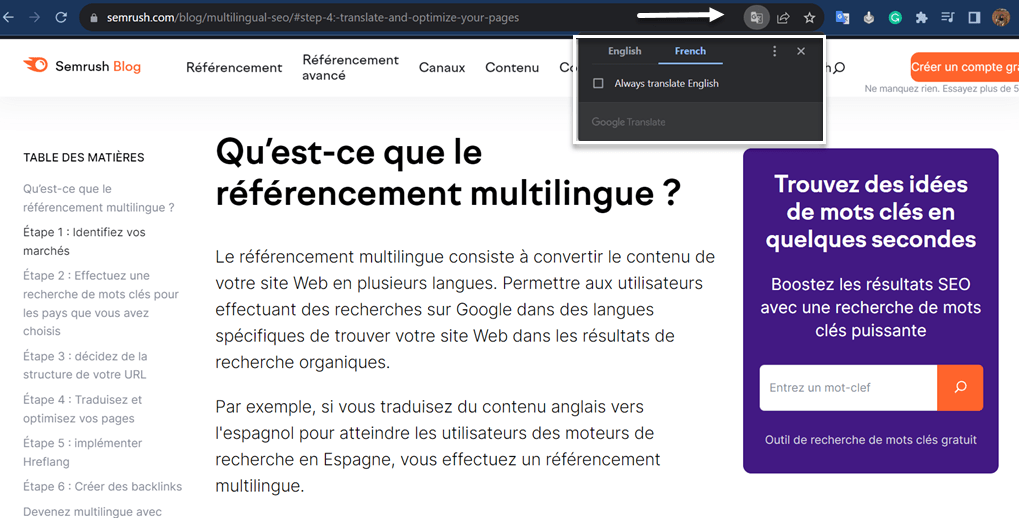The image size is (1019, 518).
Task: Go back to the previous page
Action: click(x=8, y=18)
